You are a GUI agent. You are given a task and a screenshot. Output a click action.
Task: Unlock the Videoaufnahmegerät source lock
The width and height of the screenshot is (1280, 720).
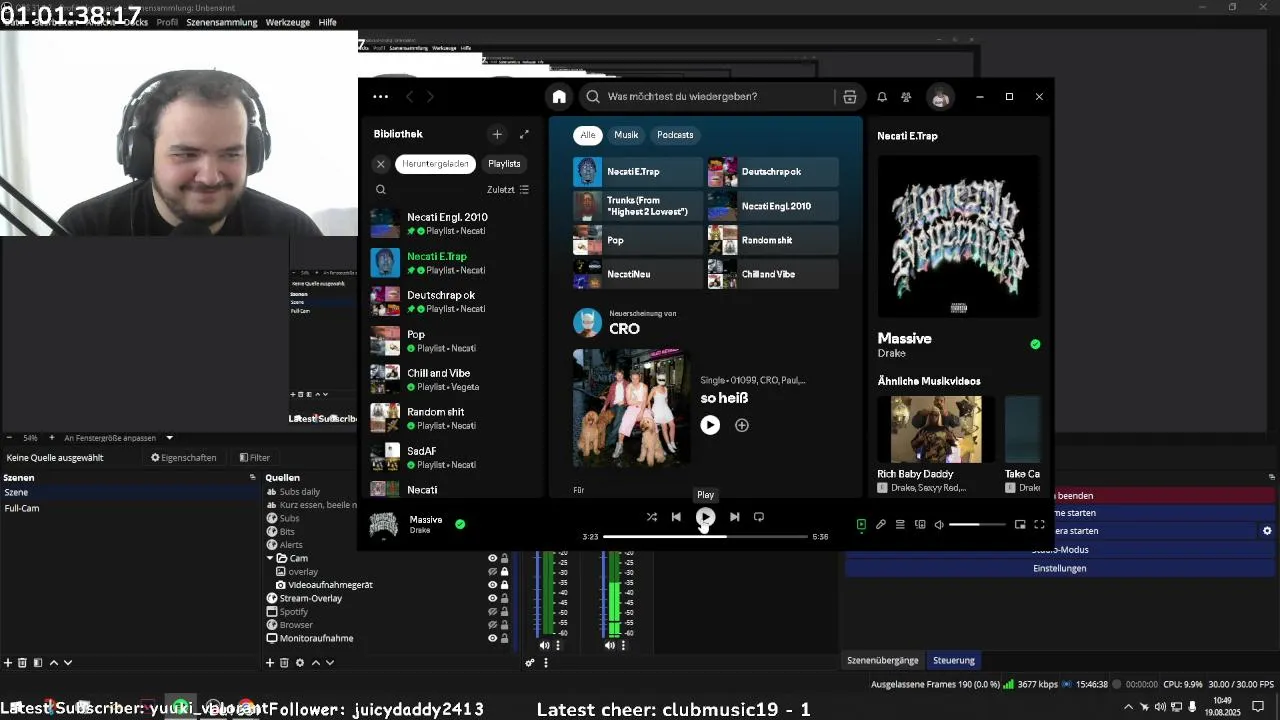[x=504, y=585]
